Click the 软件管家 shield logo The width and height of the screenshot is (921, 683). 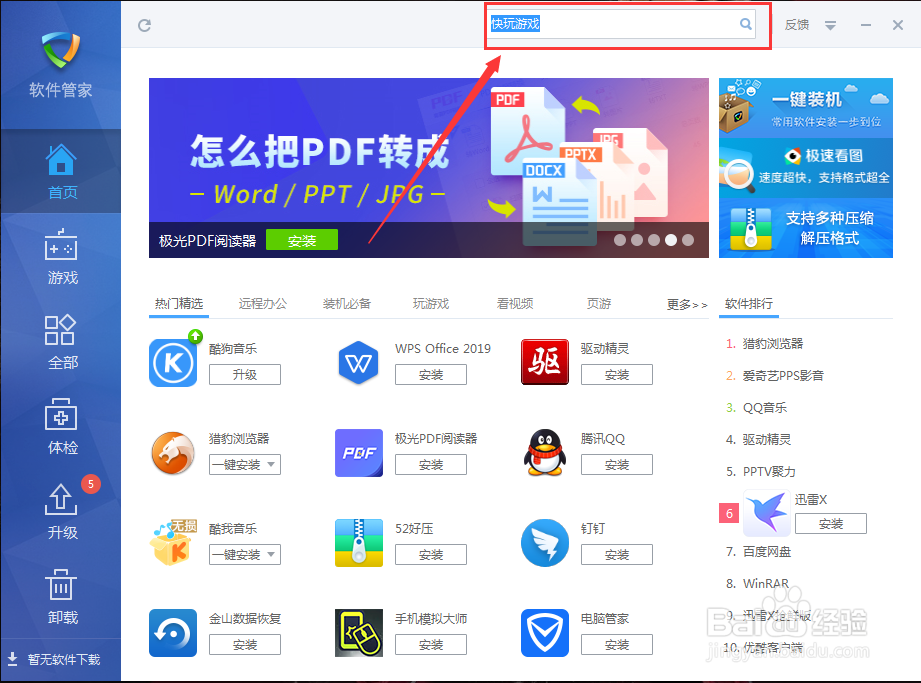coord(61,50)
